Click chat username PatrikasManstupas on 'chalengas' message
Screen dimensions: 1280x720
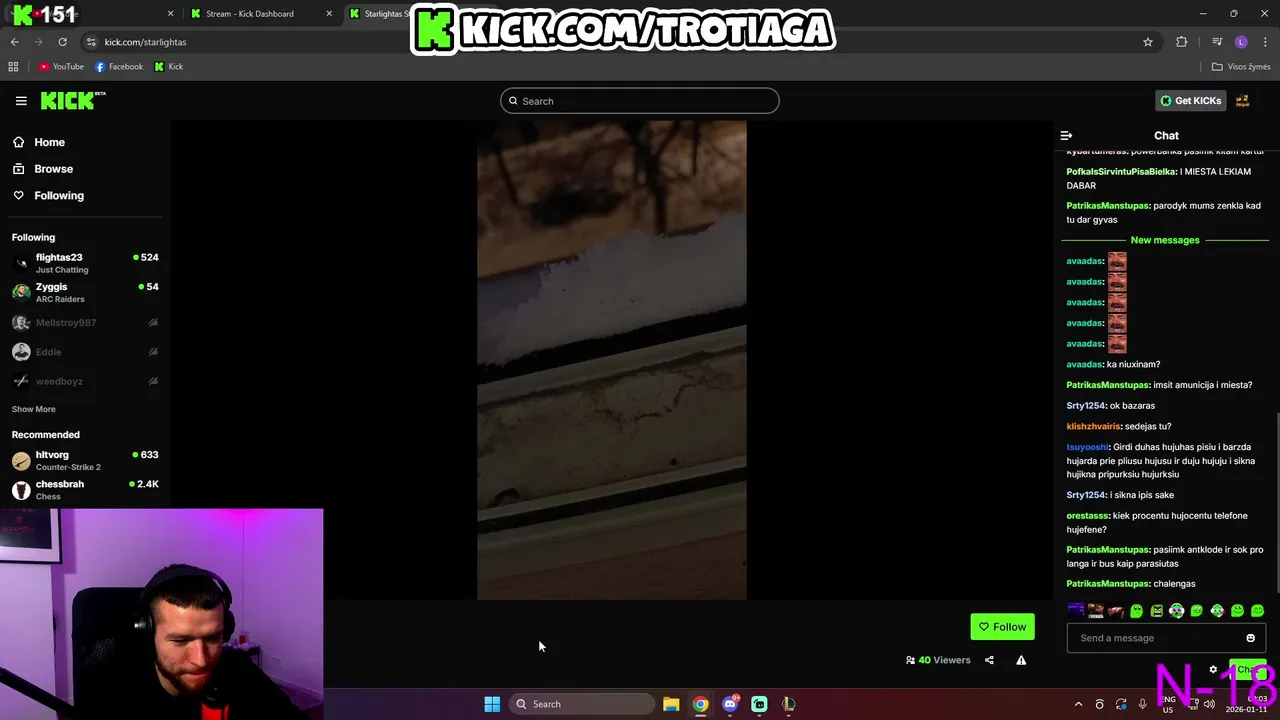tap(1108, 584)
